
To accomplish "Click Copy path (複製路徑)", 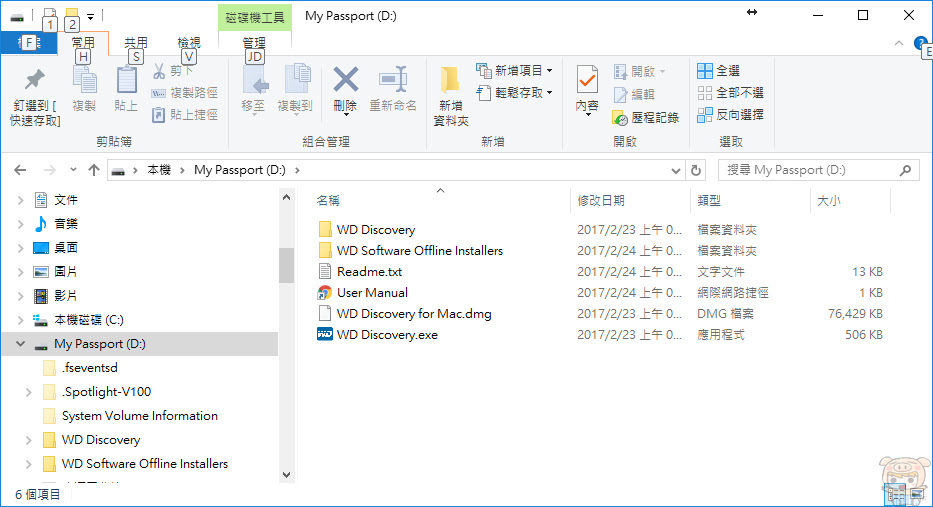I will 184,93.
